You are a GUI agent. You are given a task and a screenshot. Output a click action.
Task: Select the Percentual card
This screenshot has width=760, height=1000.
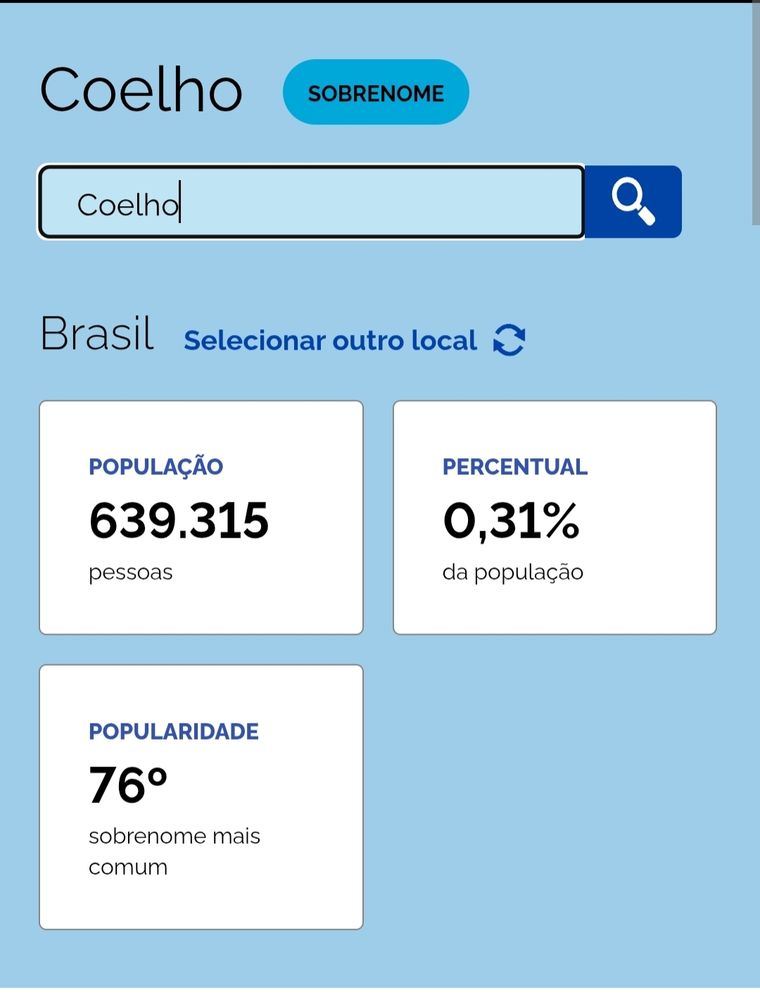[555, 517]
